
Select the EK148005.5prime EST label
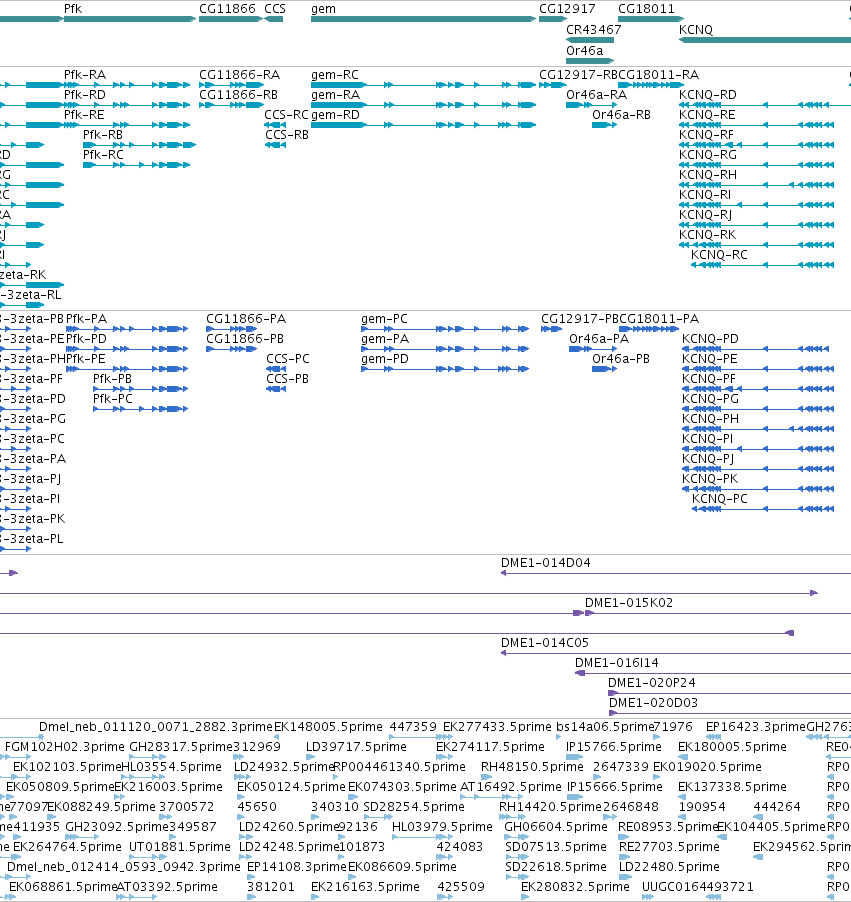[328, 727]
